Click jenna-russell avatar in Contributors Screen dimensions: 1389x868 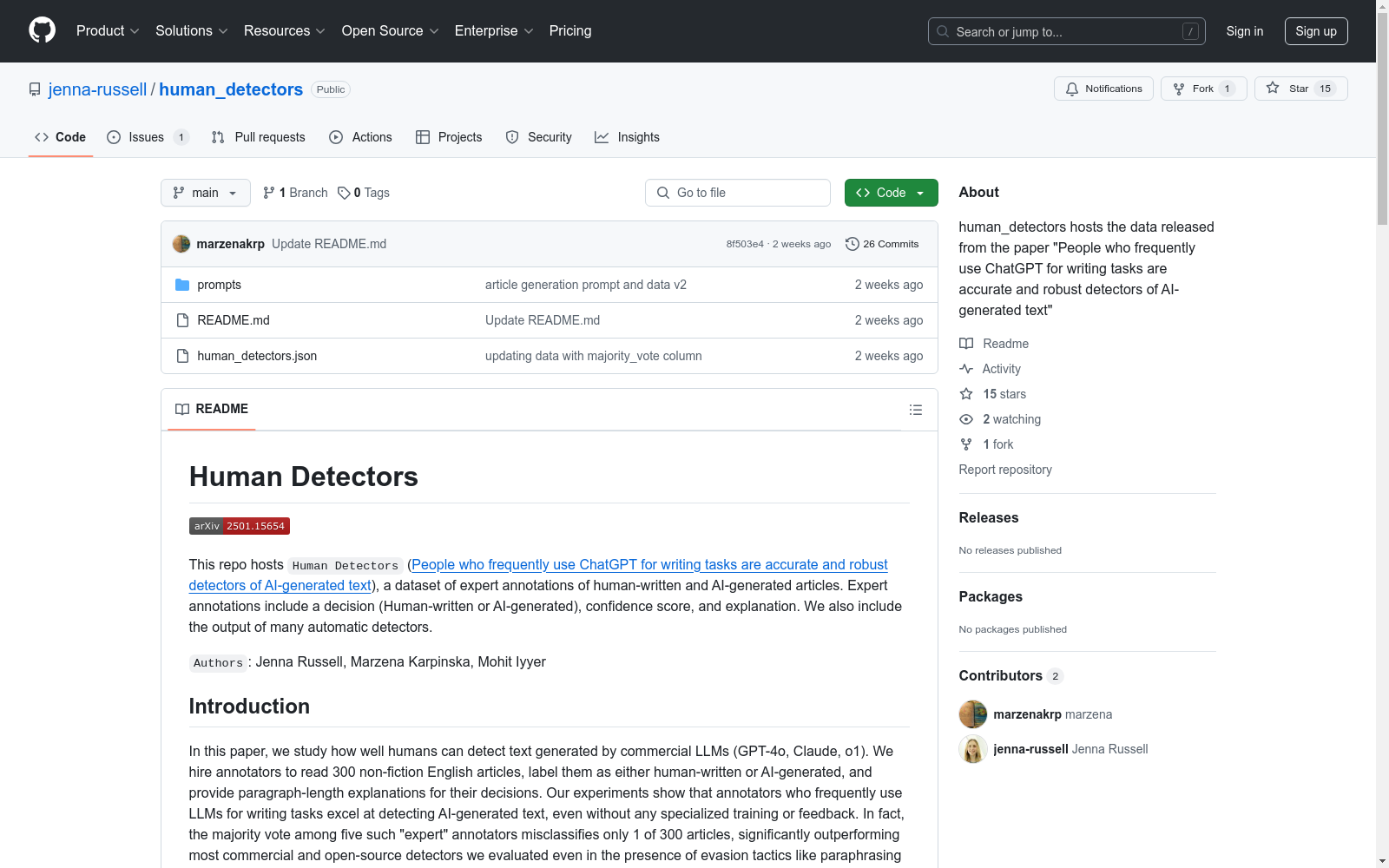pyautogui.click(x=973, y=749)
